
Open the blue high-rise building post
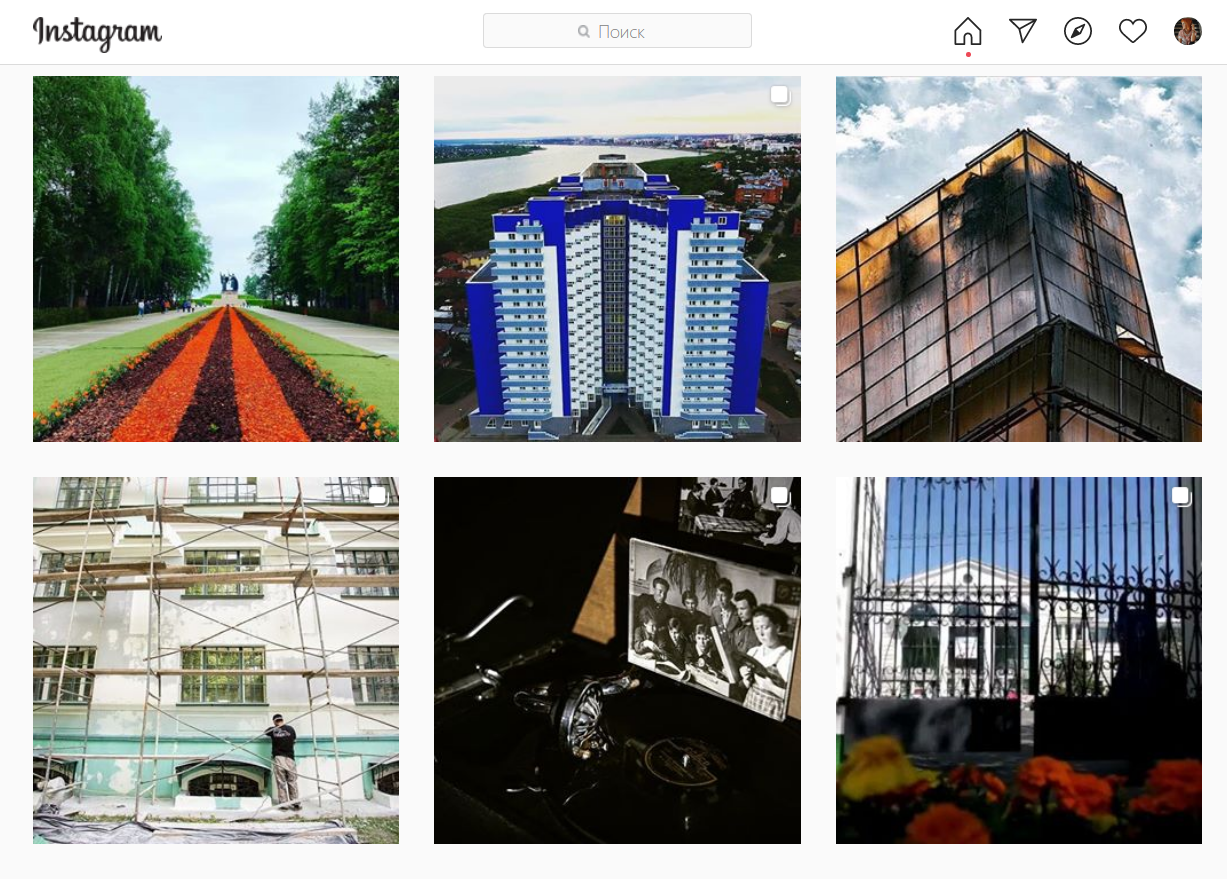coord(617,259)
